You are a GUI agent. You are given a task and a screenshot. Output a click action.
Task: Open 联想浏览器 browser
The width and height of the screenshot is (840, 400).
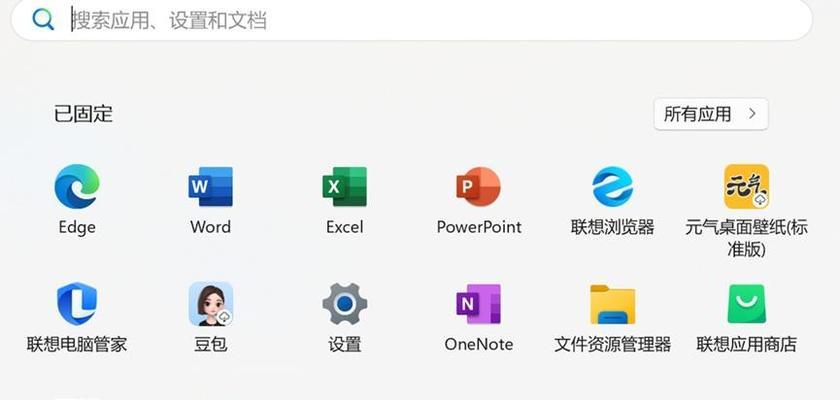pos(612,186)
